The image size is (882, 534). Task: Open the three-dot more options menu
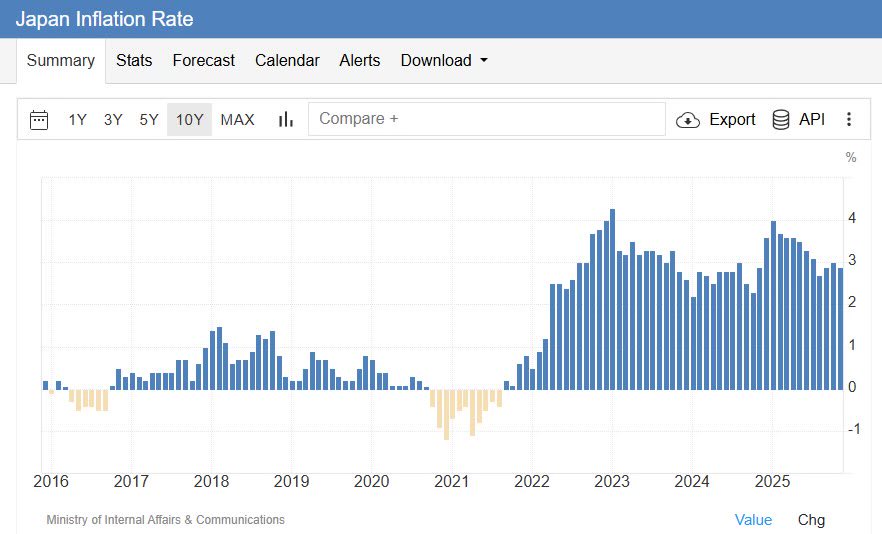(x=849, y=120)
